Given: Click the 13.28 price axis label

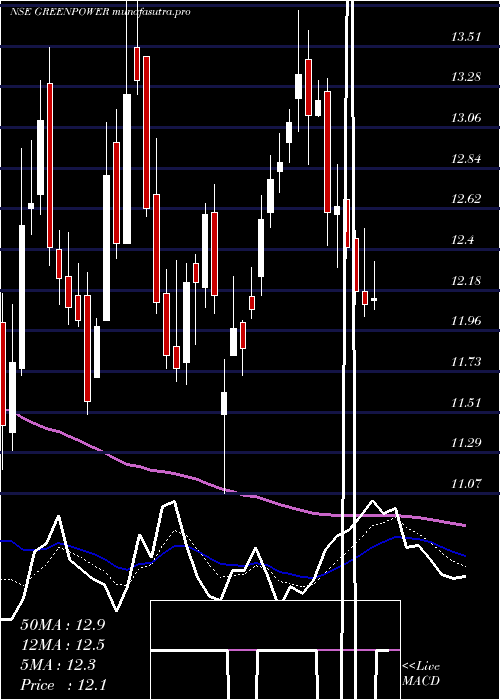Looking at the screenshot, I should tap(466, 77).
